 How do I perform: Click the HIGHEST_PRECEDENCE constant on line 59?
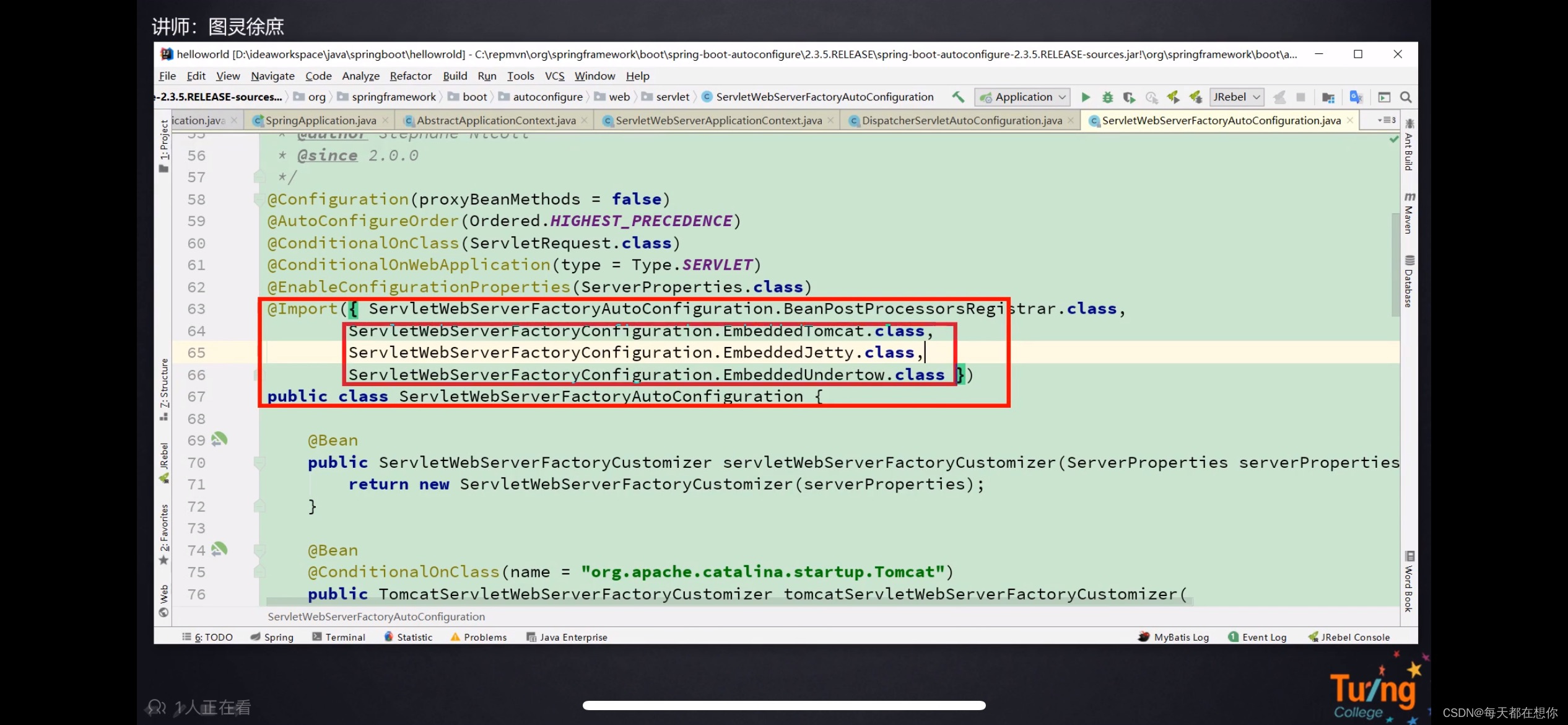tap(641, 221)
